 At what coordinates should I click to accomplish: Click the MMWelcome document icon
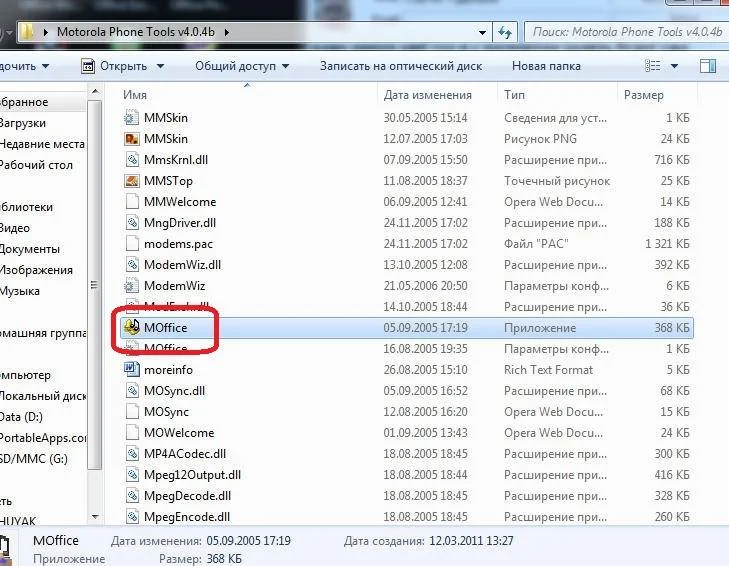pyautogui.click(x=132, y=201)
